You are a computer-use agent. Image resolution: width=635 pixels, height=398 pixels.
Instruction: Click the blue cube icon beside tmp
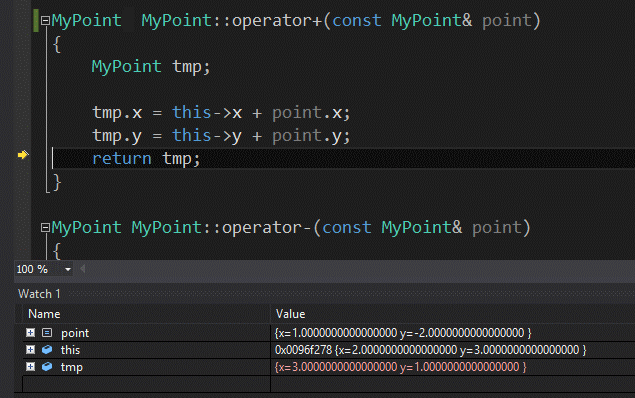click(x=47, y=366)
